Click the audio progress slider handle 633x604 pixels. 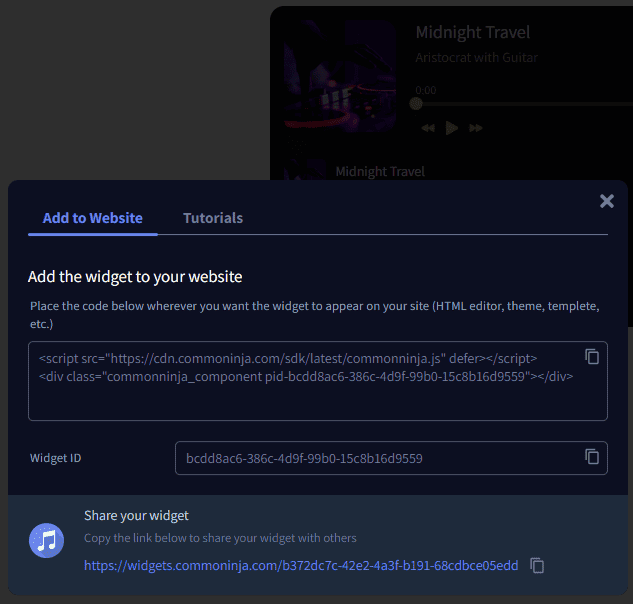point(416,104)
